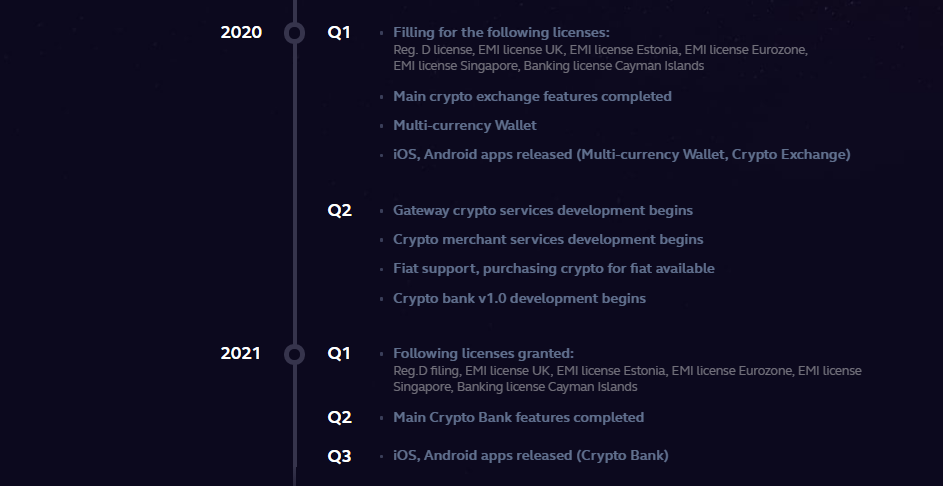The height and width of the screenshot is (486, 943).
Task: Select 'Fiat support, purchasing crypto' item
Action: 554,268
